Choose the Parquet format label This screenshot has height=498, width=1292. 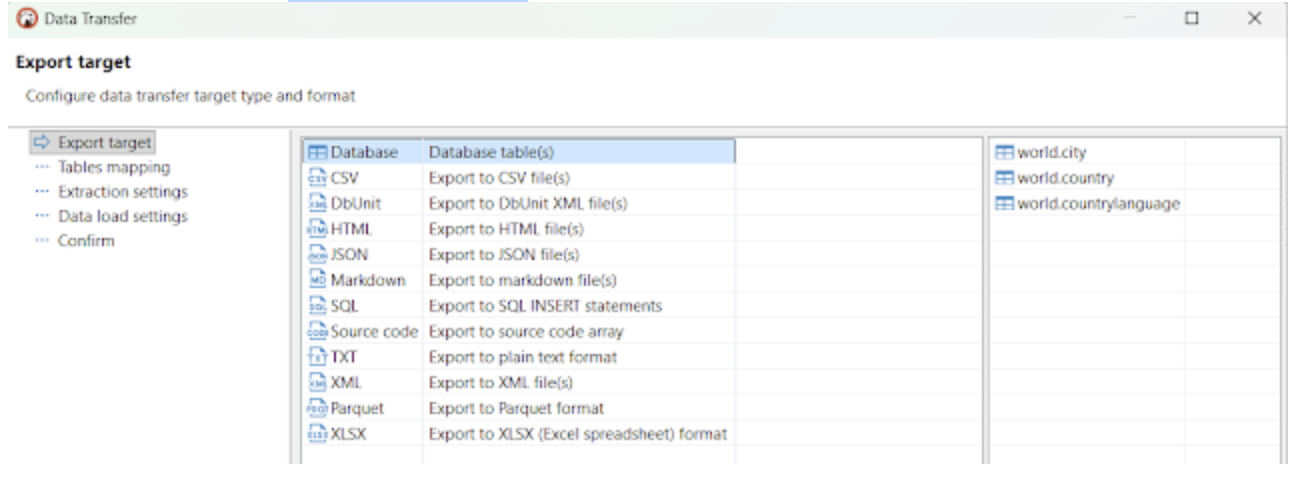(357, 409)
